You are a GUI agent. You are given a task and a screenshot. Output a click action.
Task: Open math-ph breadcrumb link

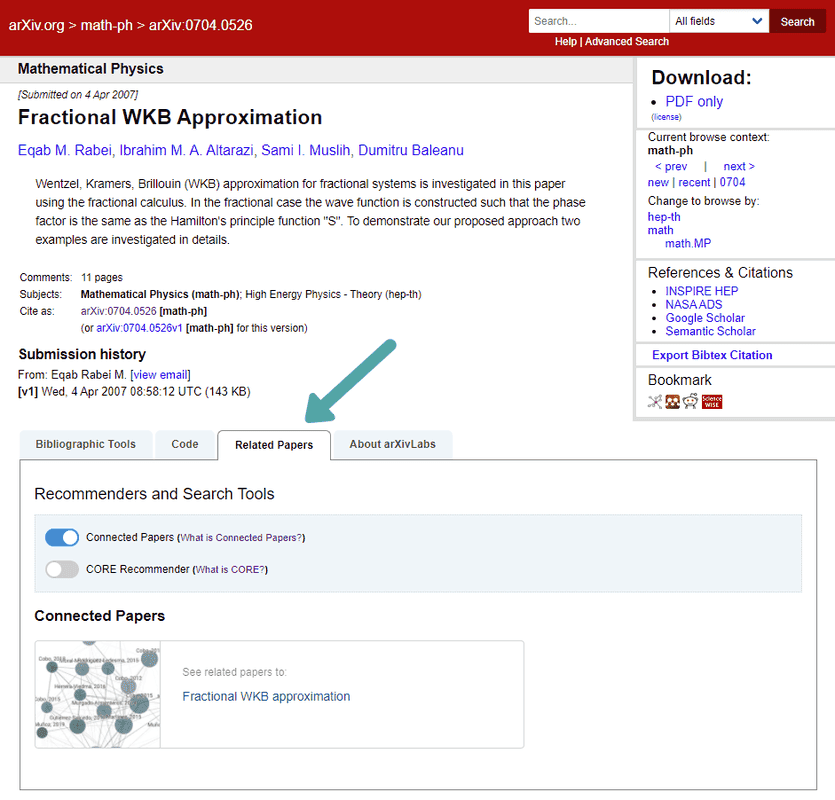pyautogui.click(x=107, y=25)
